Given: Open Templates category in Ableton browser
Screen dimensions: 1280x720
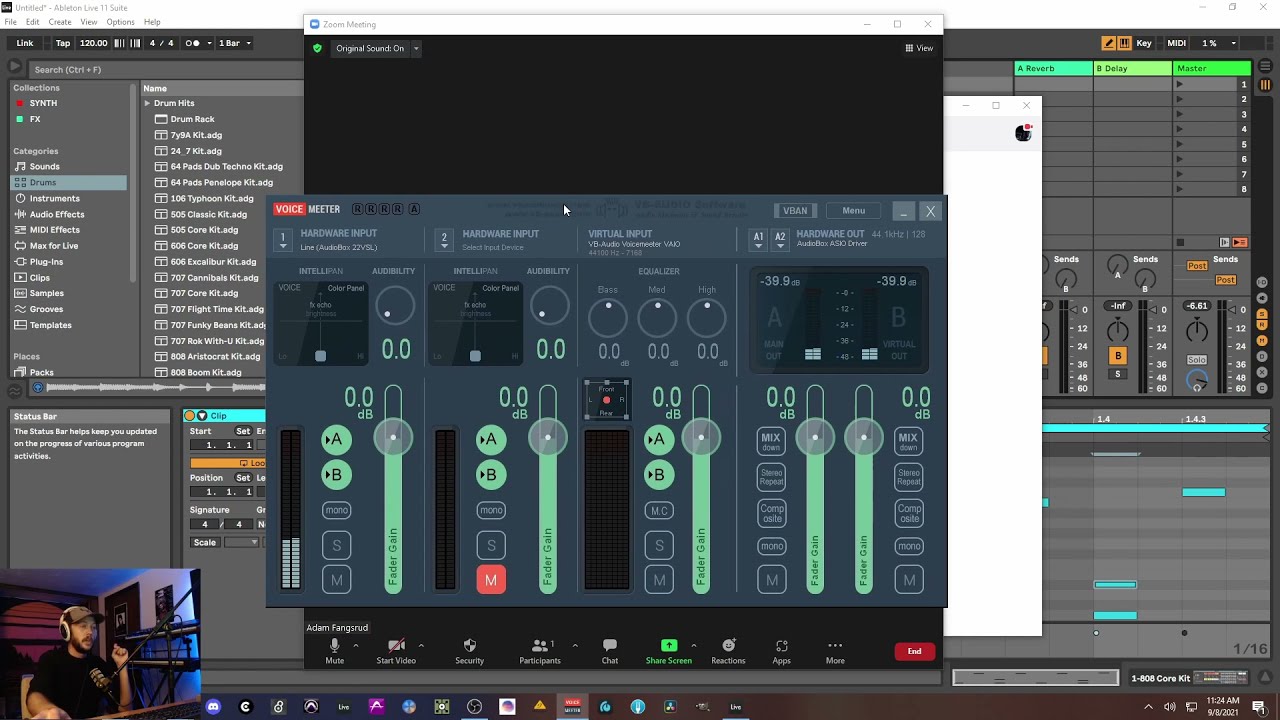Looking at the screenshot, I should 50,325.
